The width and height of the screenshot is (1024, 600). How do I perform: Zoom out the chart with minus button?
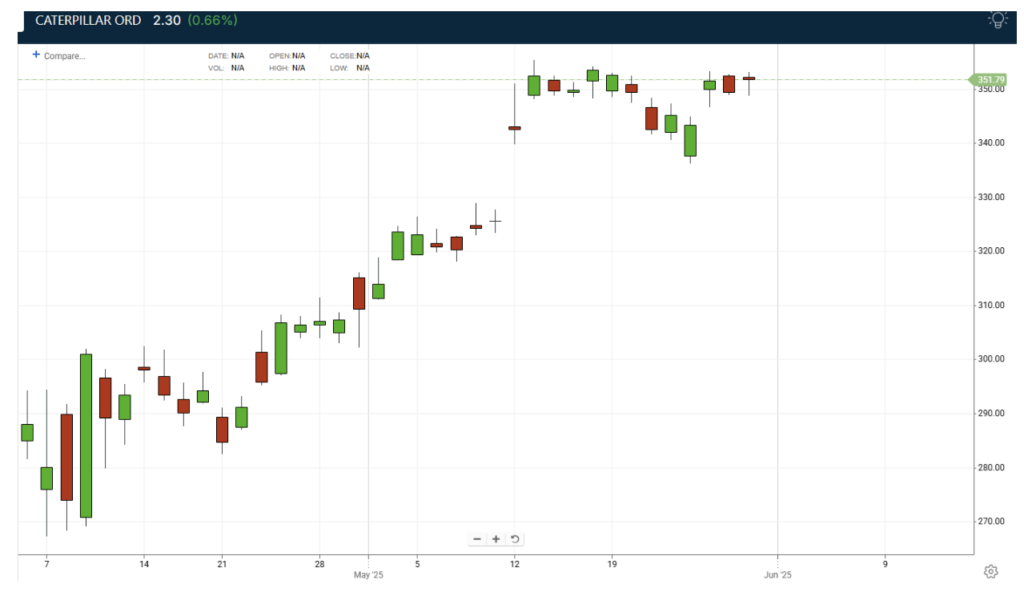[477, 539]
